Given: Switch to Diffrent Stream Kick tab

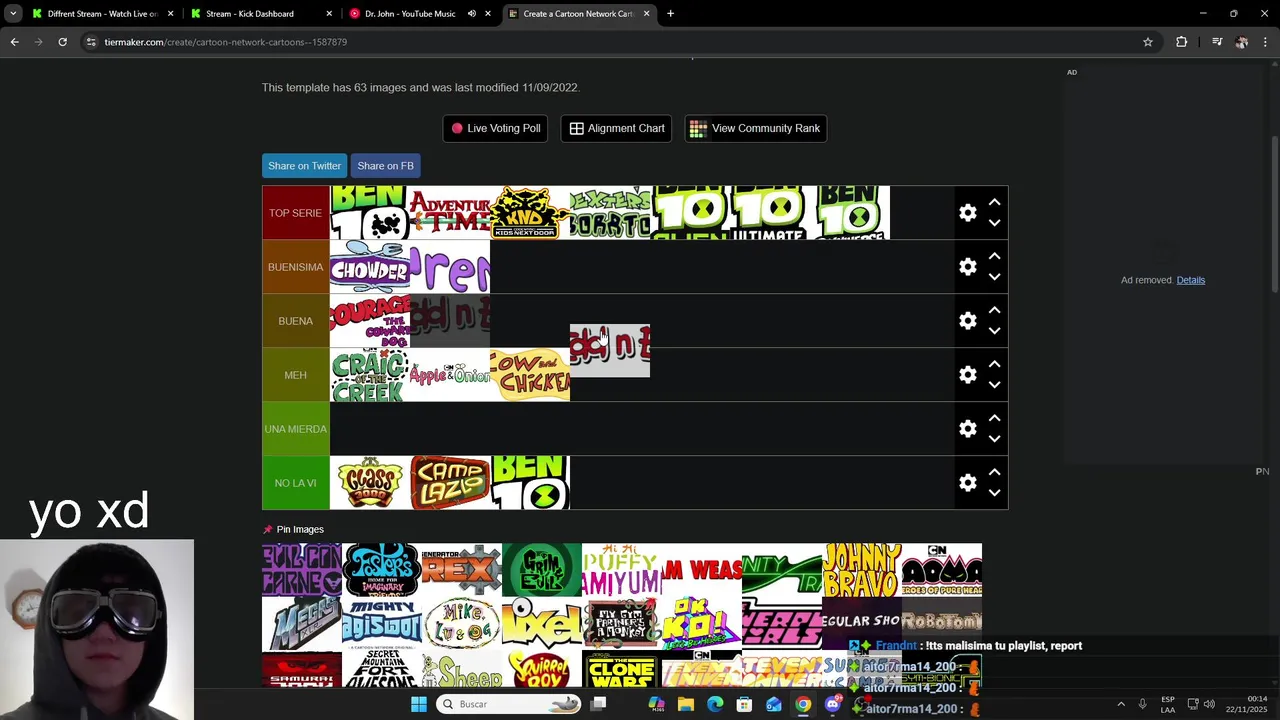Looking at the screenshot, I should 102,14.
